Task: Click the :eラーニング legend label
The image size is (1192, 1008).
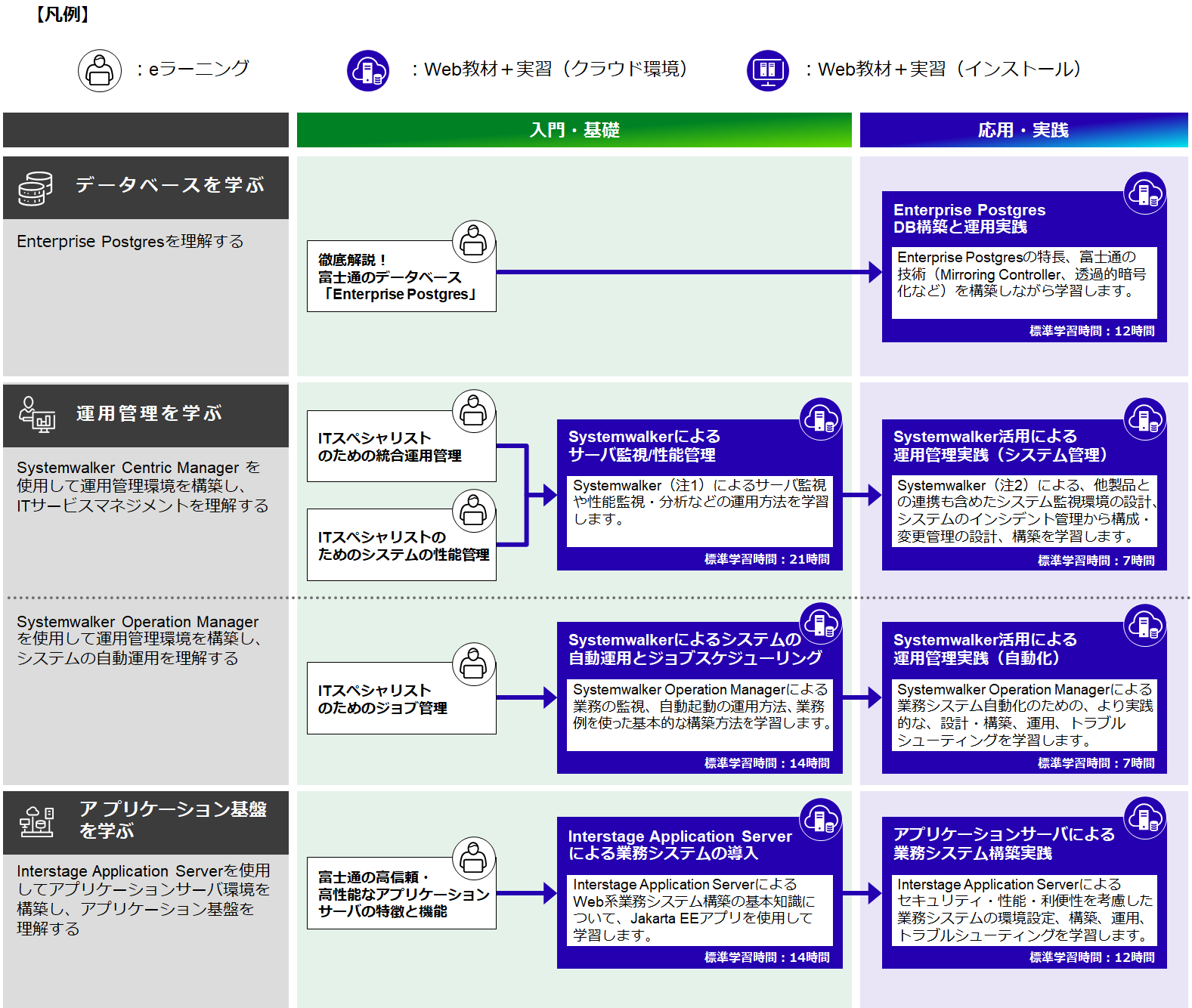Action: click(193, 69)
